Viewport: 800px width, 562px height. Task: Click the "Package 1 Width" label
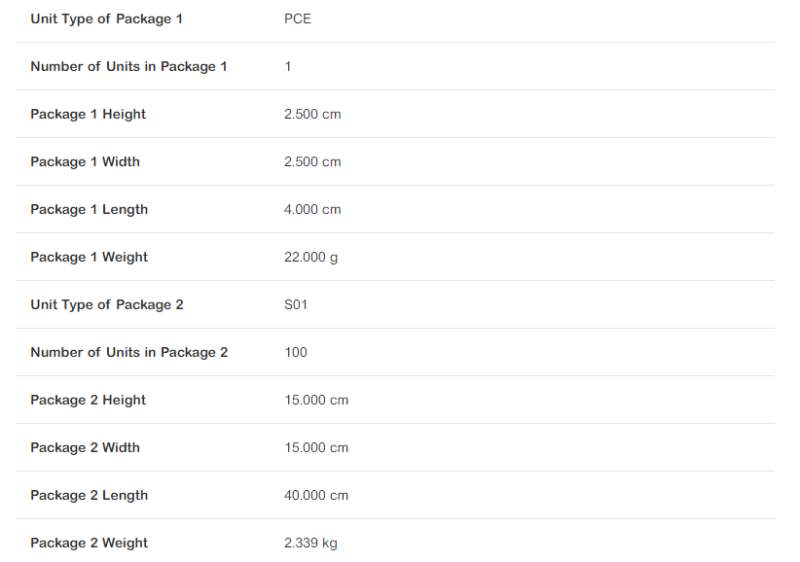(x=85, y=162)
